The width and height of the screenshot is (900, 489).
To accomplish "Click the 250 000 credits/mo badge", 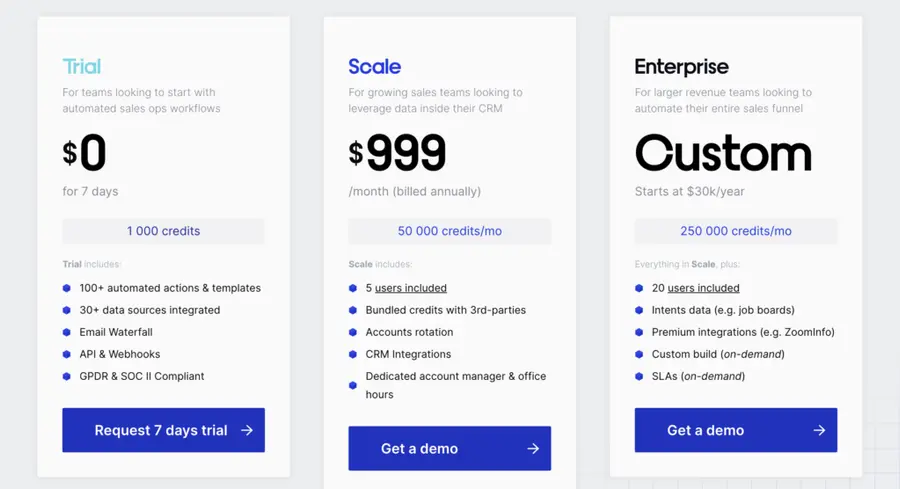I will click(736, 231).
